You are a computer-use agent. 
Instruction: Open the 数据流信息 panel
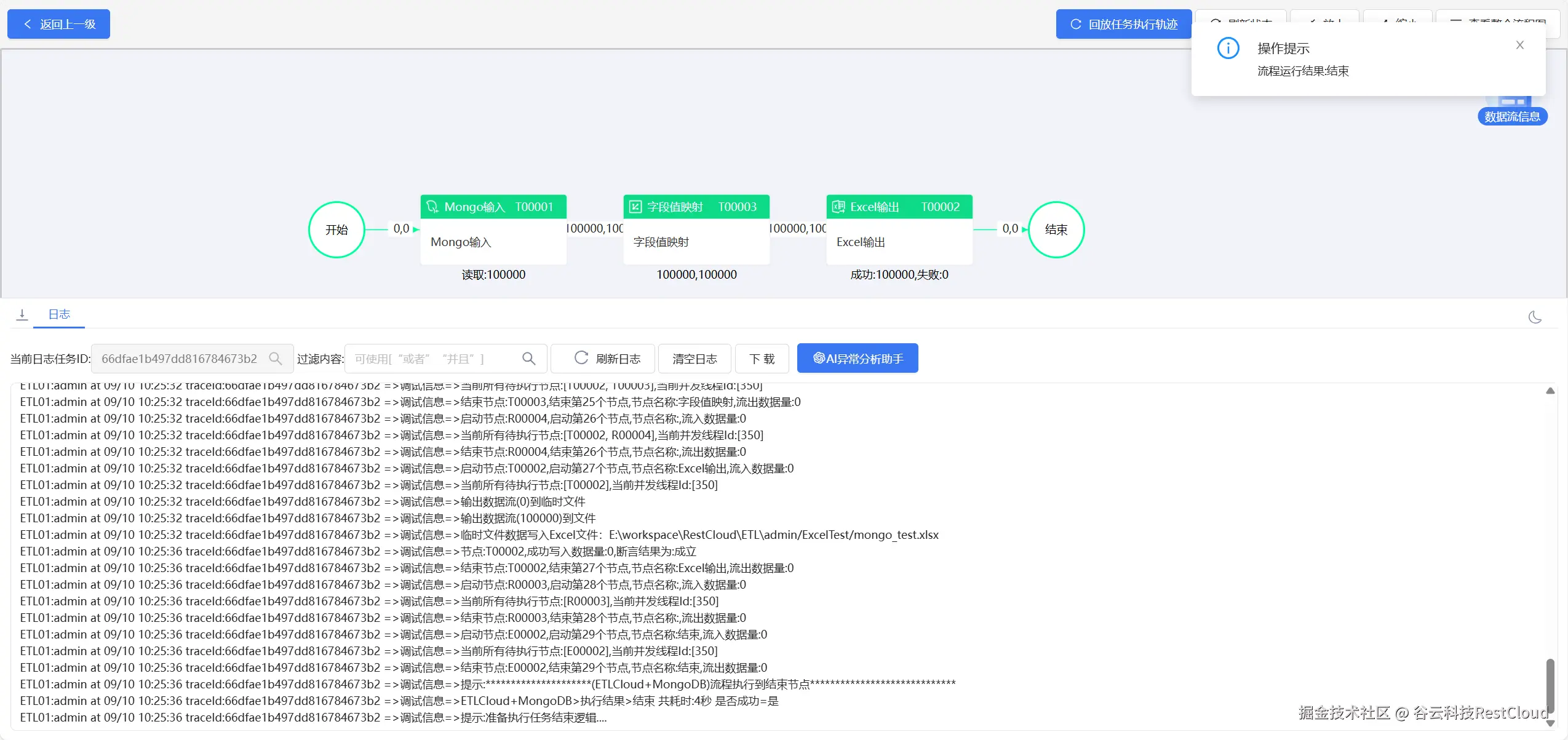[x=1512, y=116]
